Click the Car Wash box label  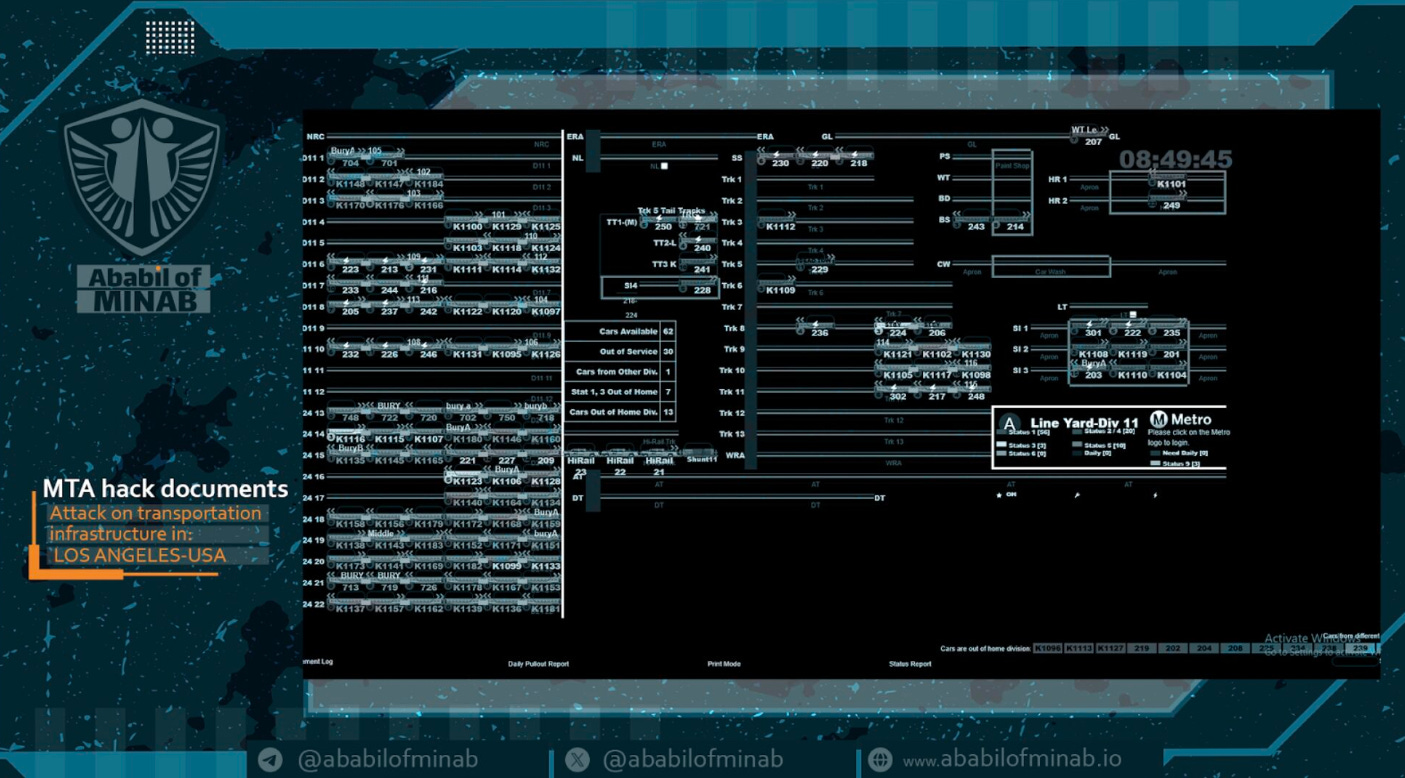1051,271
